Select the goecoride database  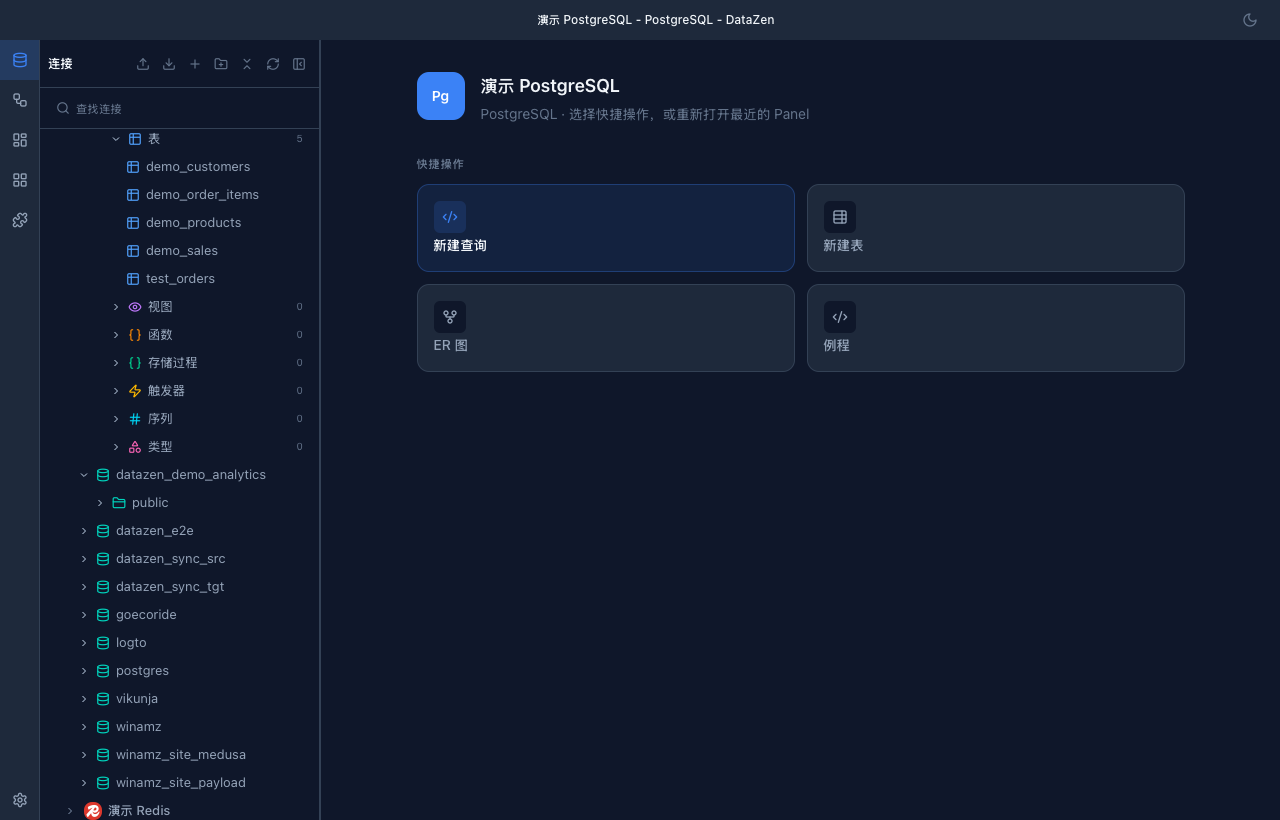click(180, 615)
